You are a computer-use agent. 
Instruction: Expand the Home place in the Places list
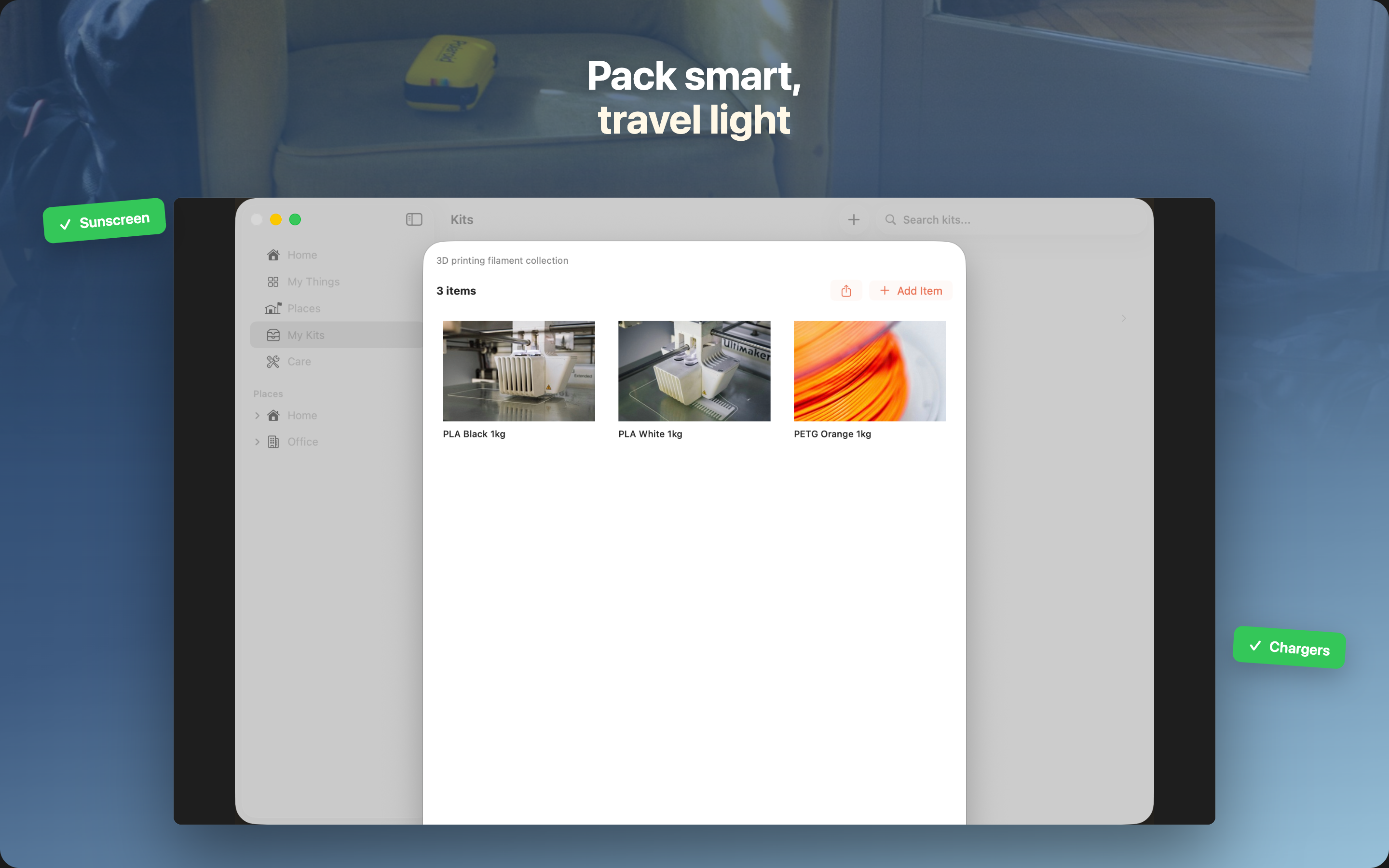257,415
